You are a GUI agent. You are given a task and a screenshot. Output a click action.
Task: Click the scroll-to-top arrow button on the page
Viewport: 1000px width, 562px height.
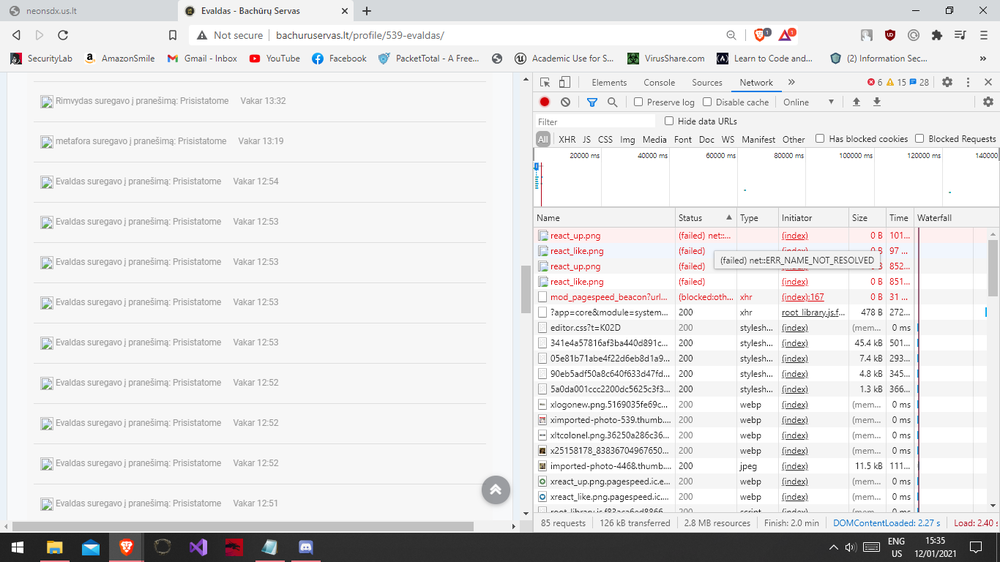pyautogui.click(x=495, y=489)
